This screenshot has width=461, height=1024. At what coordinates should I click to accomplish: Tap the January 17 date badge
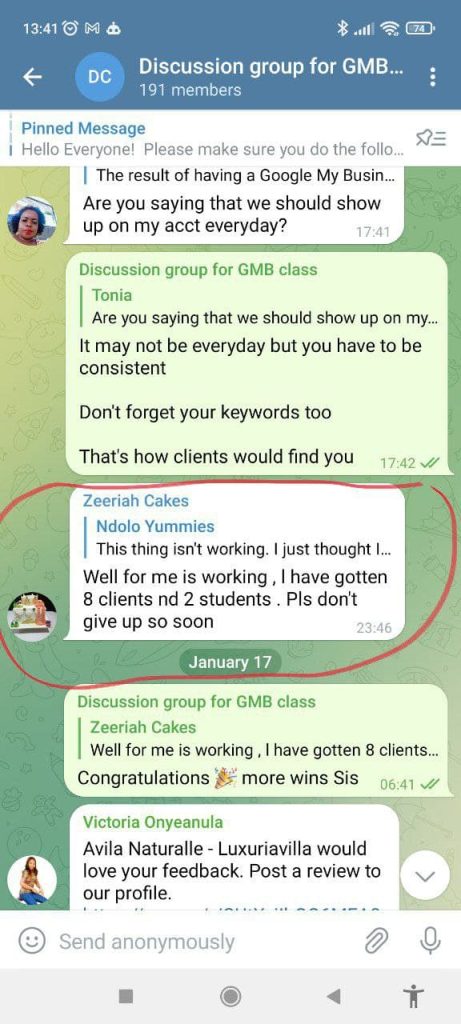coord(229,662)
